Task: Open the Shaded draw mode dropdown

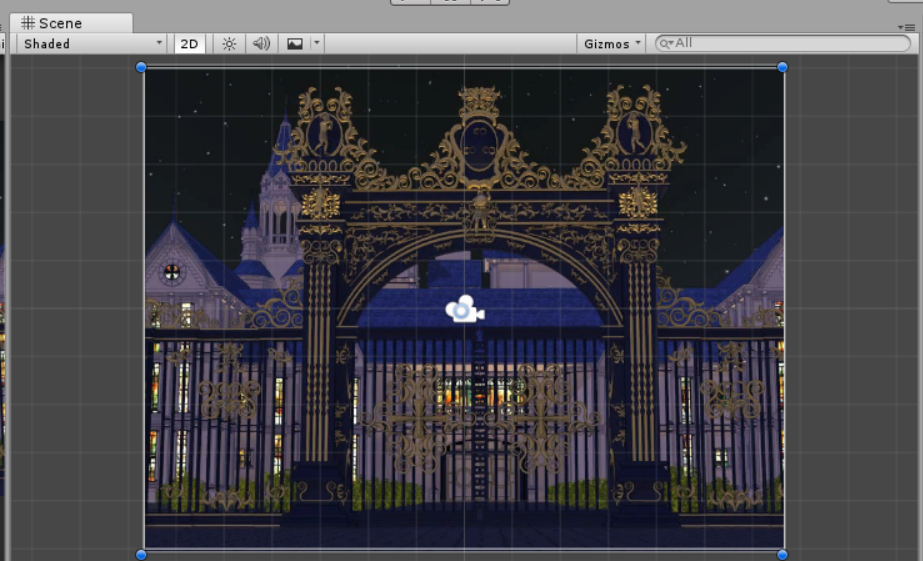Action: (x=92, y=44)
